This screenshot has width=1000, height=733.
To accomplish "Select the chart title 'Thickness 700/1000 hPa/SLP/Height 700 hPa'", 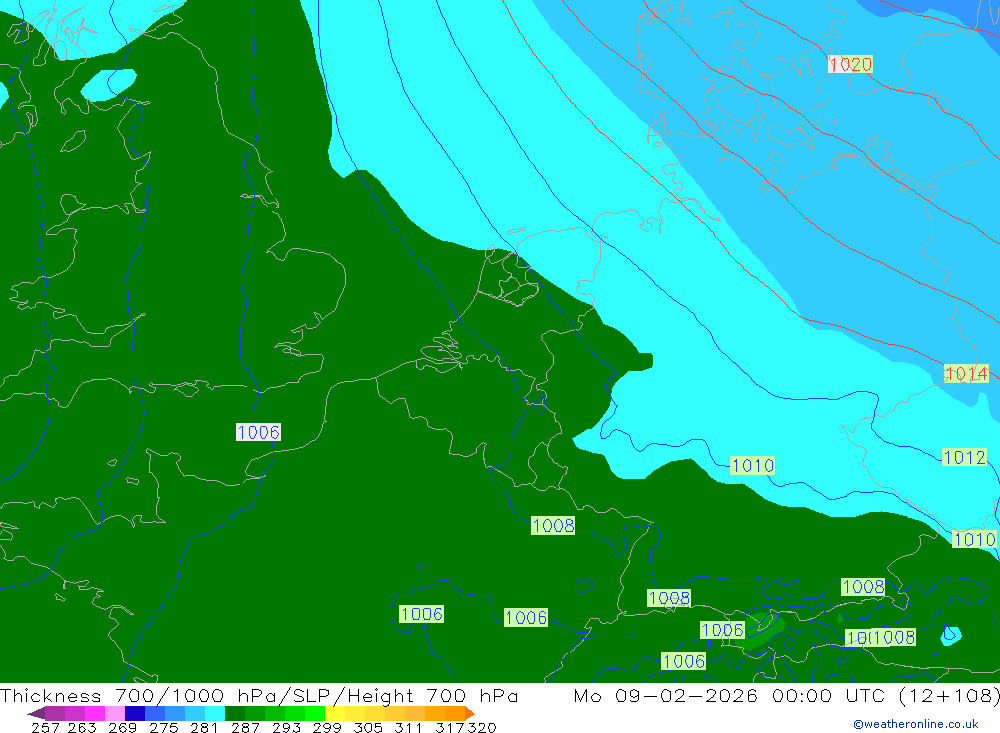I will click(259, 695).
